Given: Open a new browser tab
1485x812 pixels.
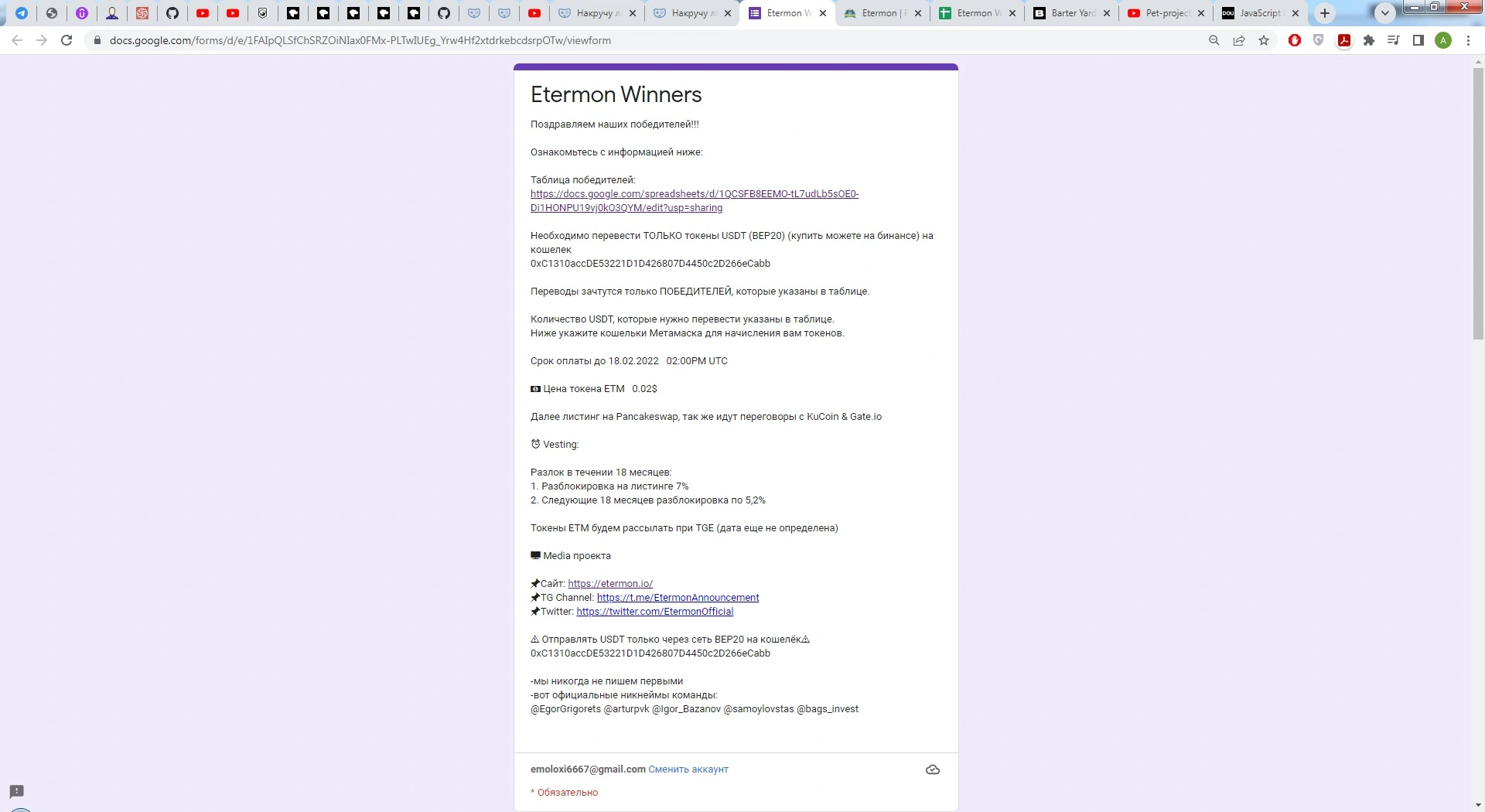Looking at the screenshot, I should pyautogui.click(x=1325, y=13).
